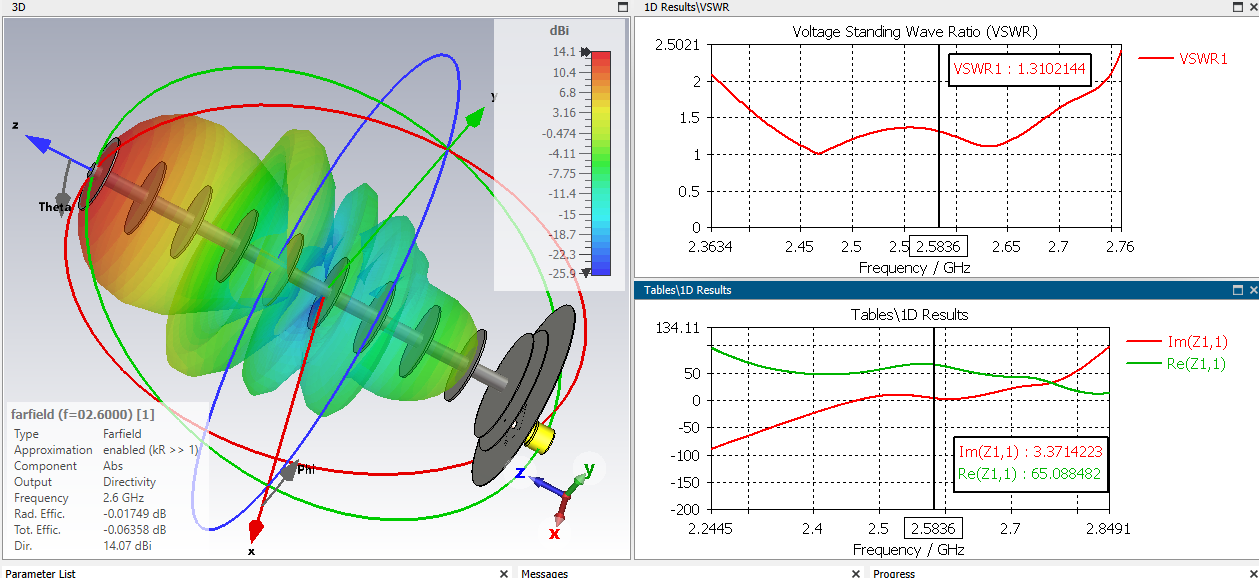The image size is (1259, 578).
Task: Close the 1D Results\VSWR panel
Action: pyautogui.click(x=1252, y=7)
